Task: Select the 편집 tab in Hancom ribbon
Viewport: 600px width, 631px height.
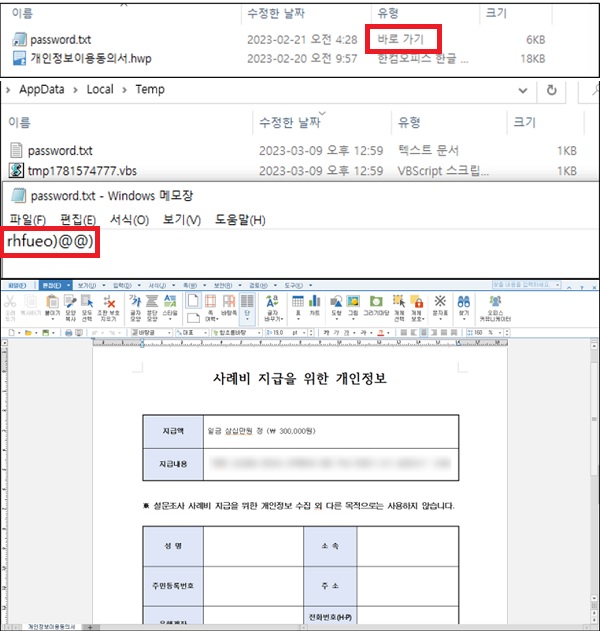Action: (48, 284)
